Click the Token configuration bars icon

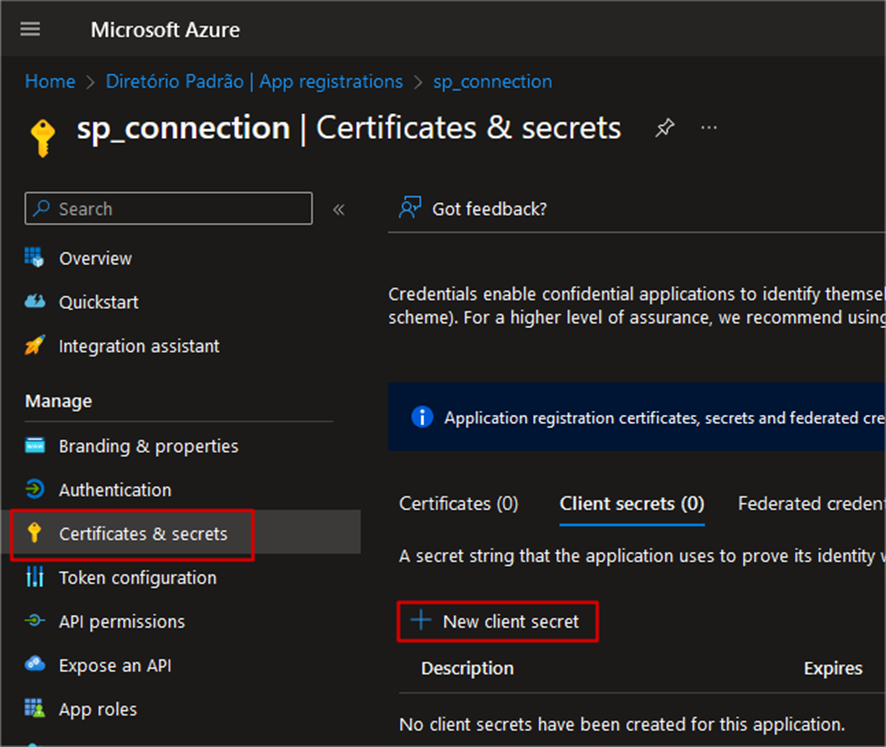(x=34, y=576)
